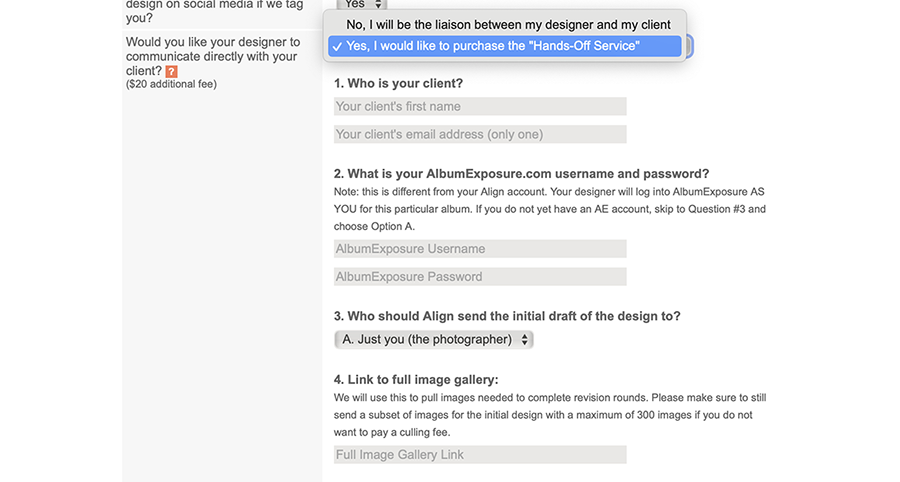Click the AlbumExposure.com username and password question heading
This screenshot has width=900, height=482.
point(521,174)
